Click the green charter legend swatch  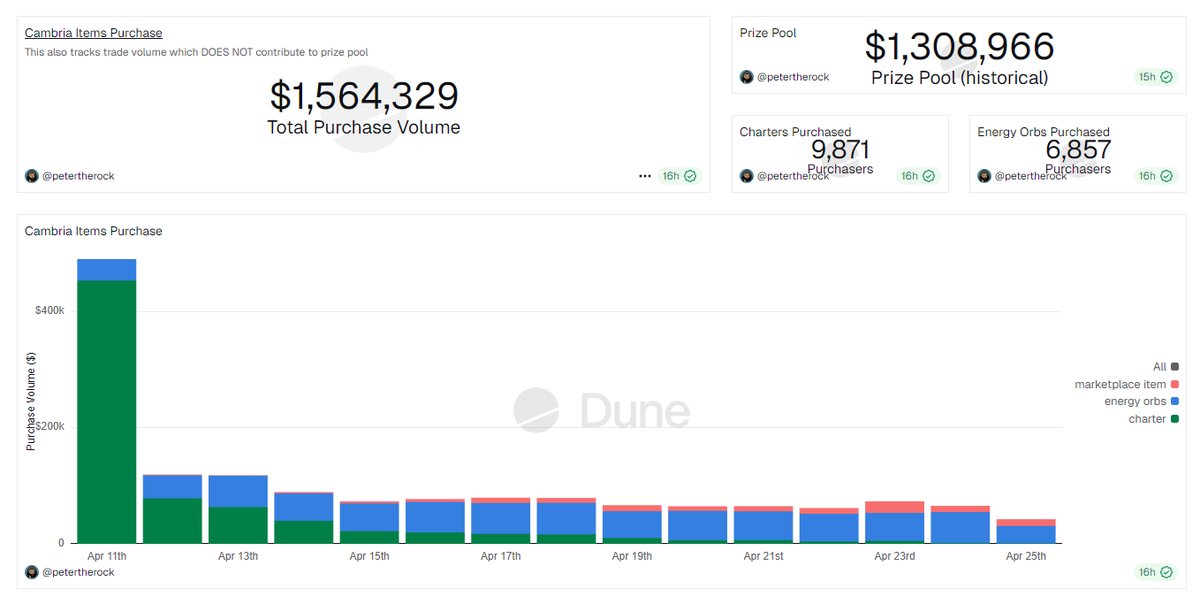coord(1175,419)
